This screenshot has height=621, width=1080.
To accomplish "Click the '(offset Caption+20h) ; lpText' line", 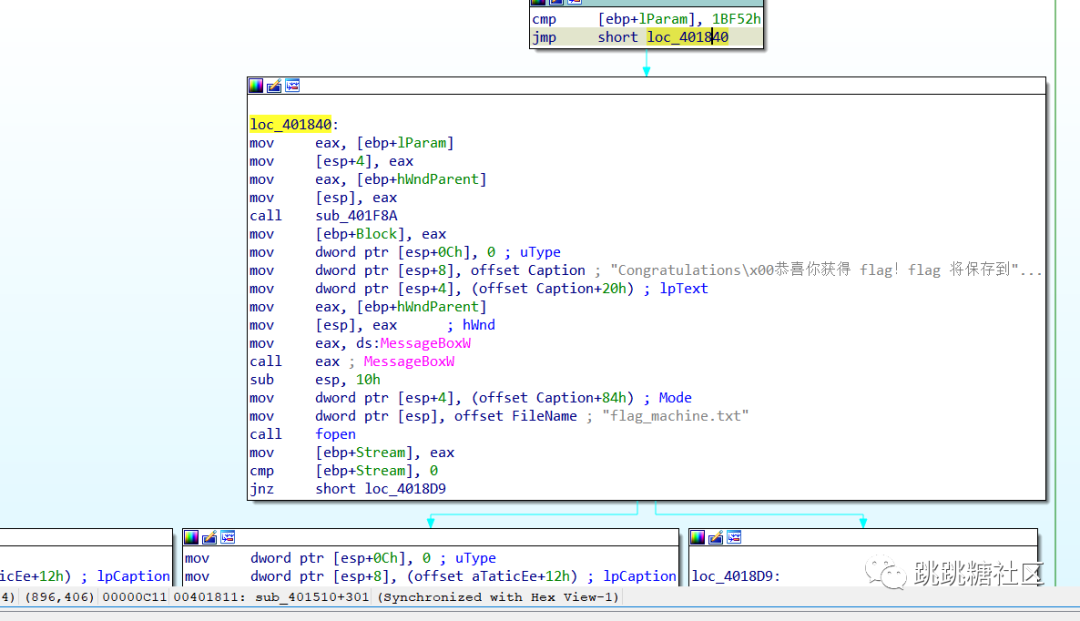I will pyautogui.click(x=479, y=288).
